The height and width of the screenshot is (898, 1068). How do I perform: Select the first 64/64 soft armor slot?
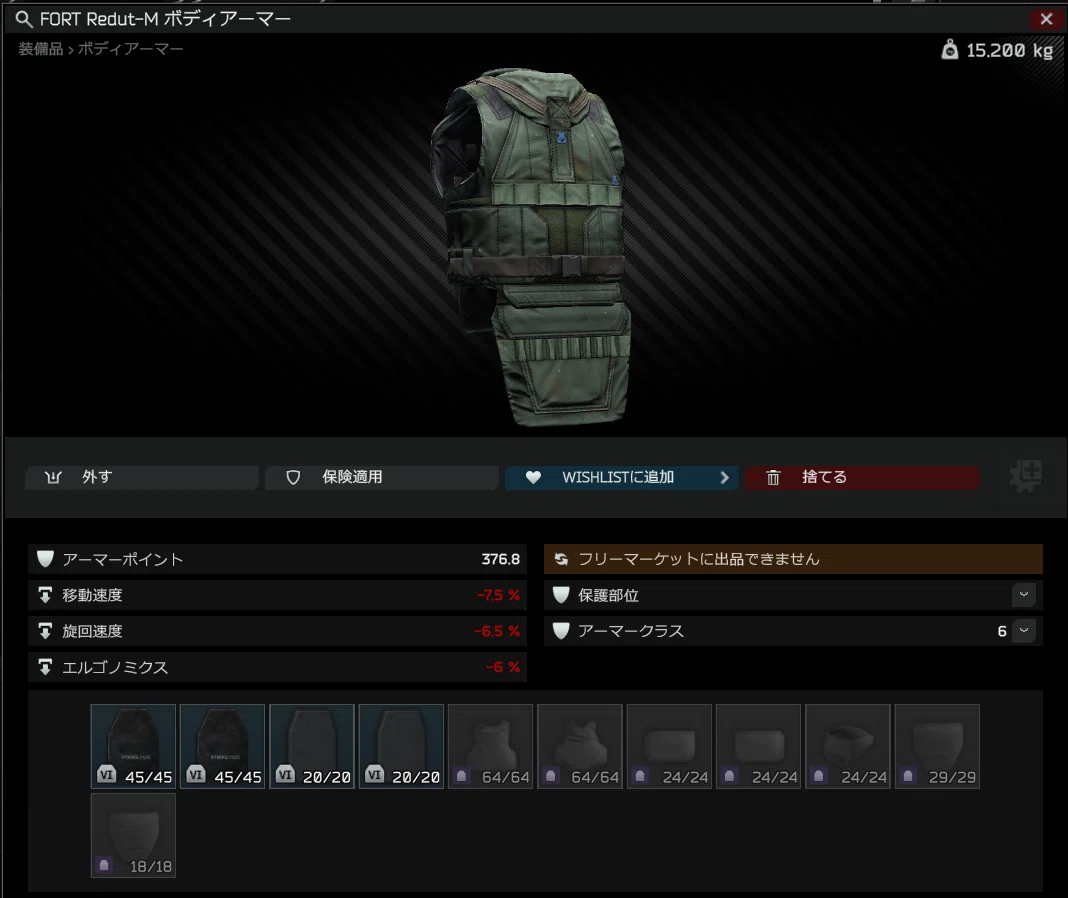coord(490,746)
